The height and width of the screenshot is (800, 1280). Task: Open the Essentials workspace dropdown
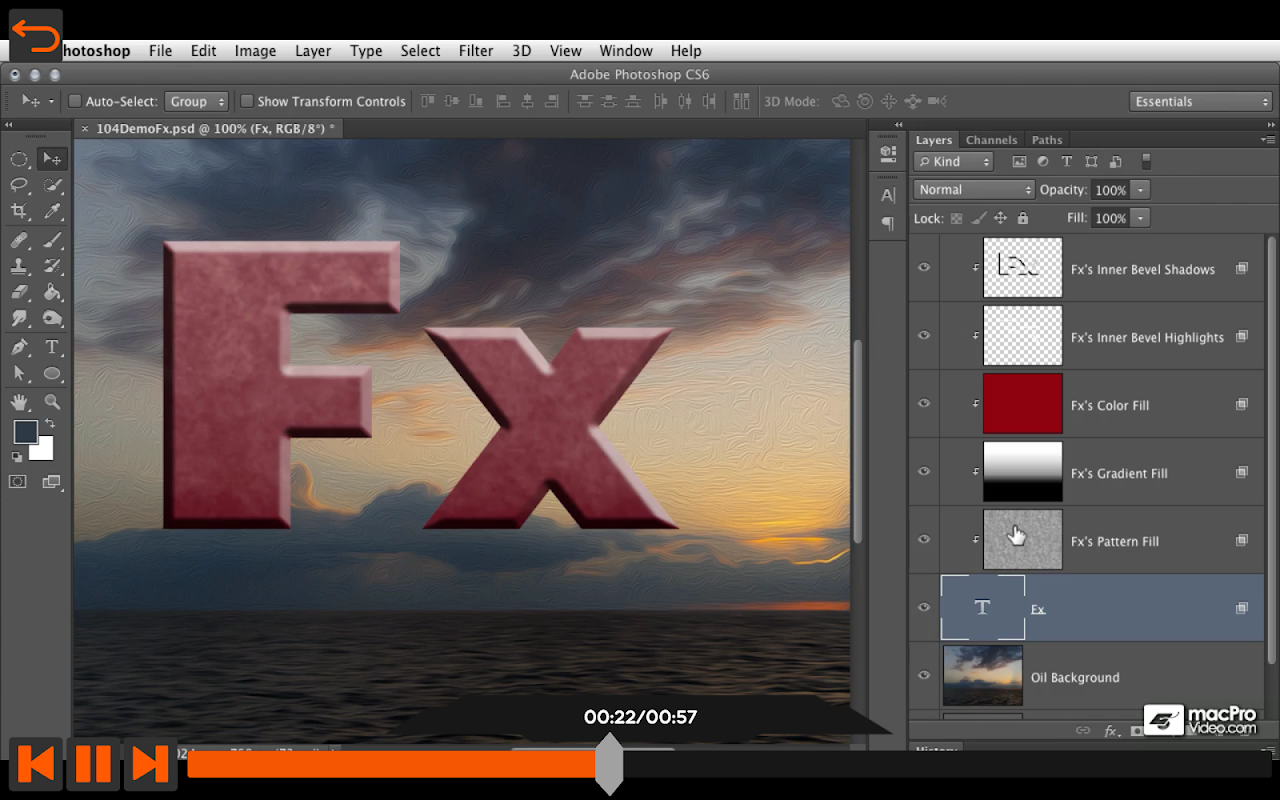pos(1200,101)
